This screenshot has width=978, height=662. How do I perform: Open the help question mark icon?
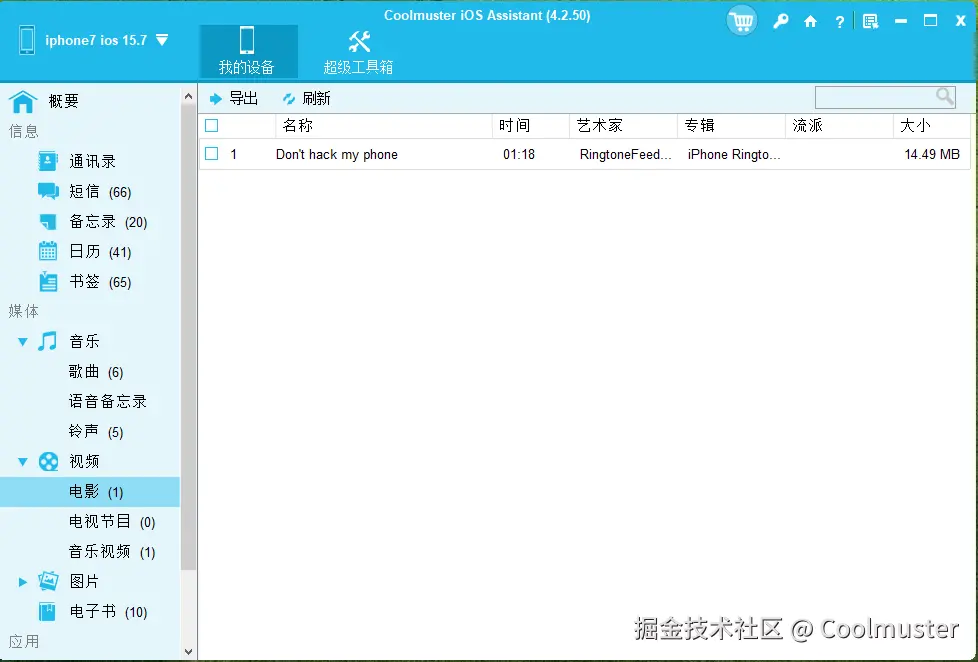[x=840, y=22]
